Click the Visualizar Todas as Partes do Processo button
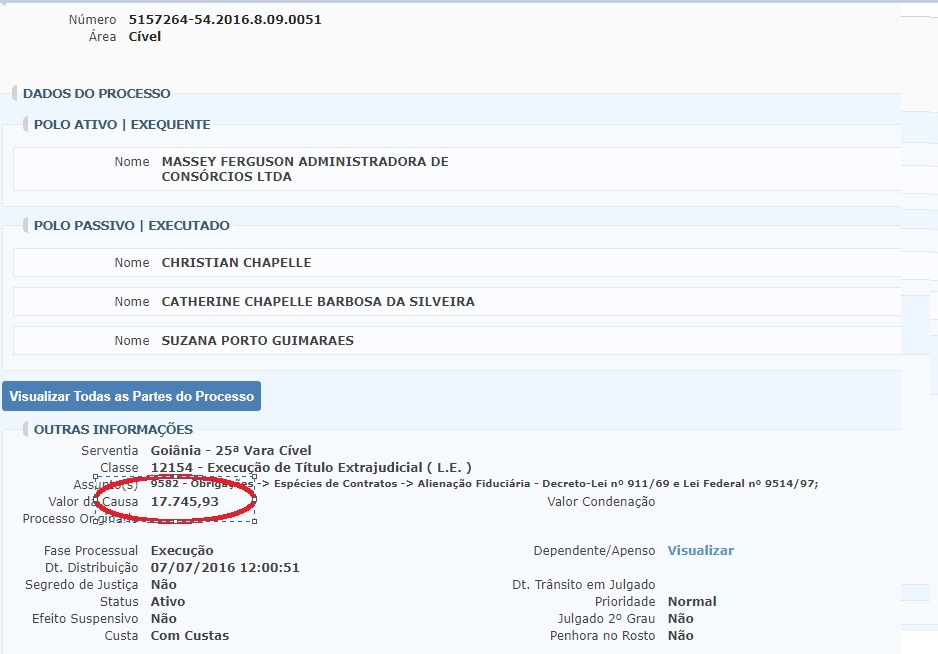The height and width of the screenshot is (654, 938). [131, 396]
